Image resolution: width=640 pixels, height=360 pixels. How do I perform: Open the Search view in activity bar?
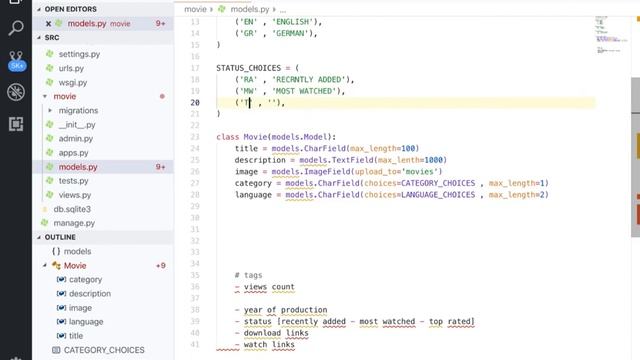coord(16,28)
